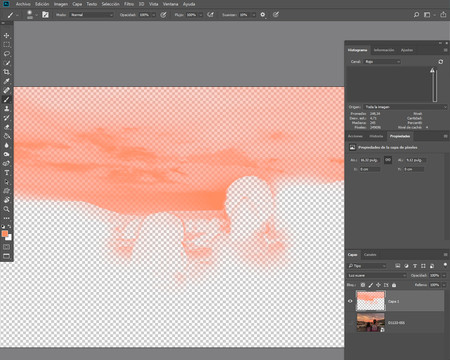Select the Move tool
This screenshot has height=360, width=450.
coord(6,35)
